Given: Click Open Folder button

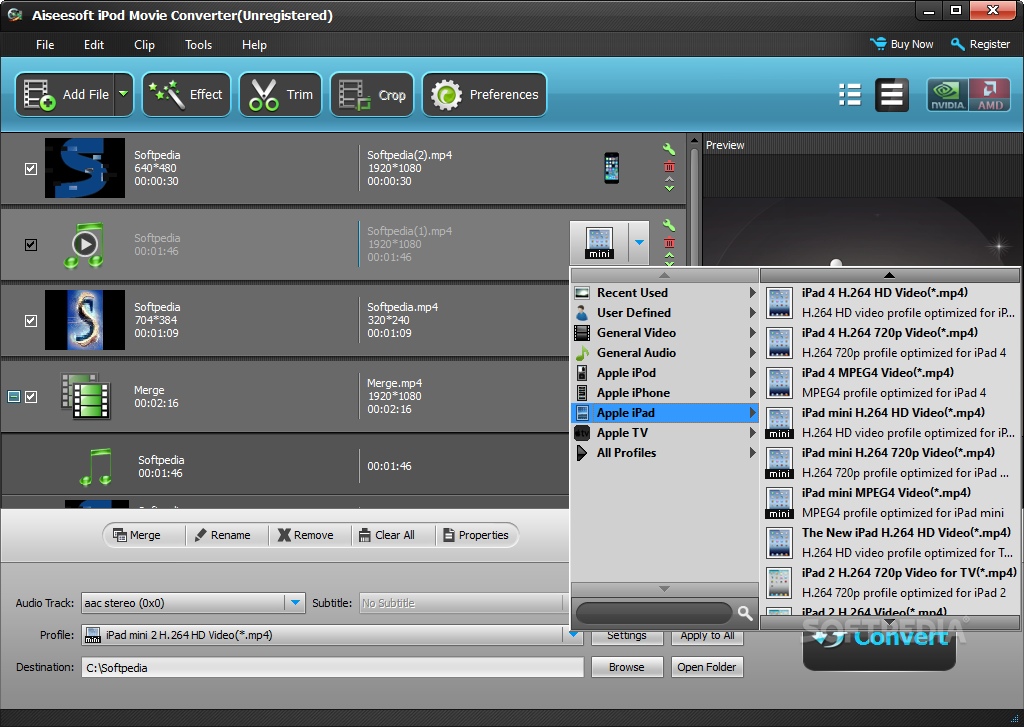Looking at the screenshot, I should click(707, 667).
